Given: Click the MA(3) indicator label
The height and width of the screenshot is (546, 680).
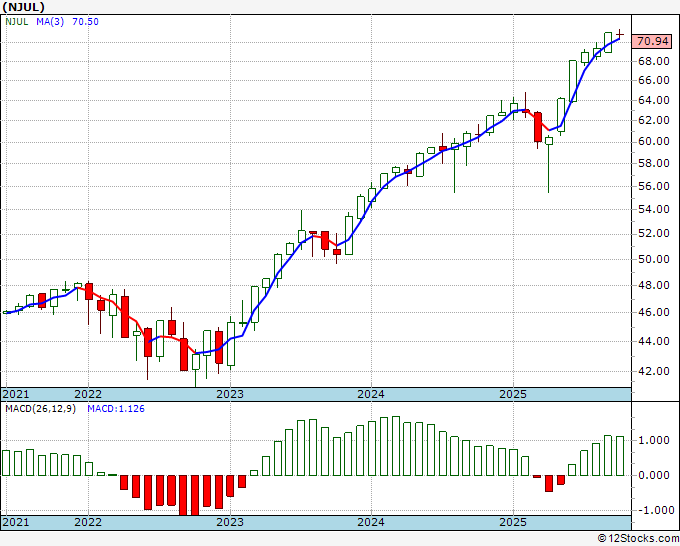Looking at the screenshot, I should point(50,21).
